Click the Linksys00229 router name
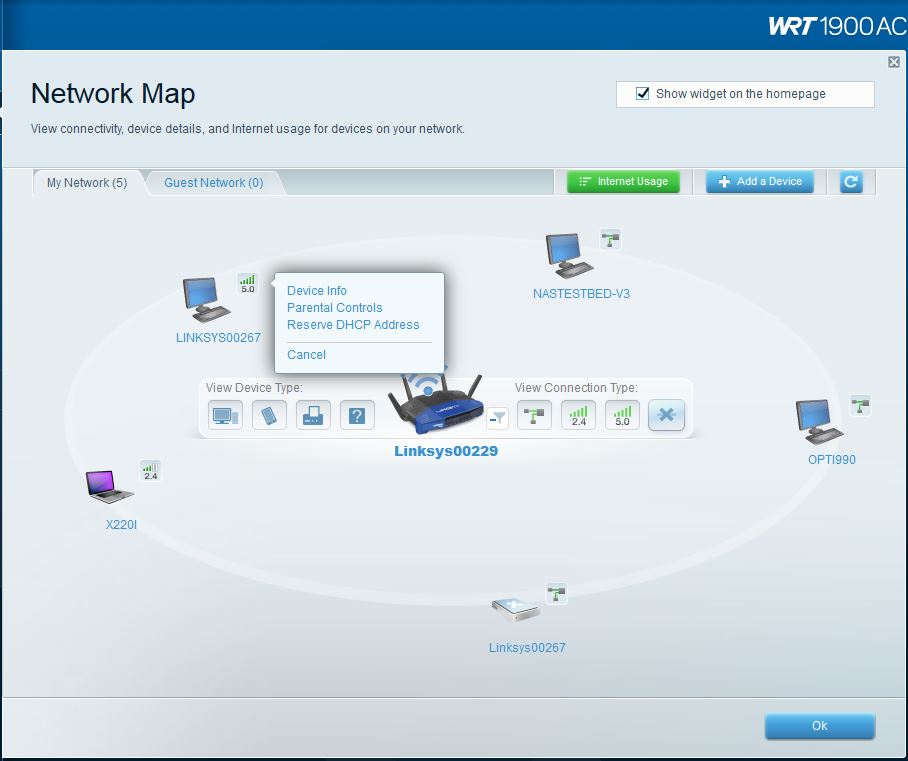Image resolution: width=908 pixels, height=761 pixels. click(x=446, y=451)
